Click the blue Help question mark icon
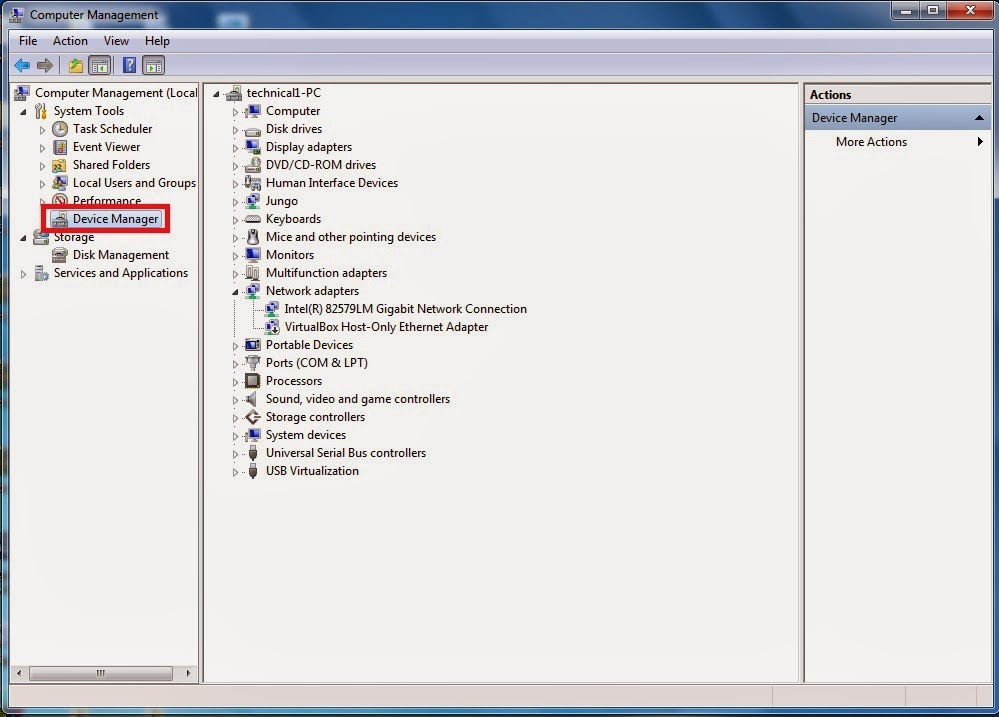999x717 pixels. (129, 65)
